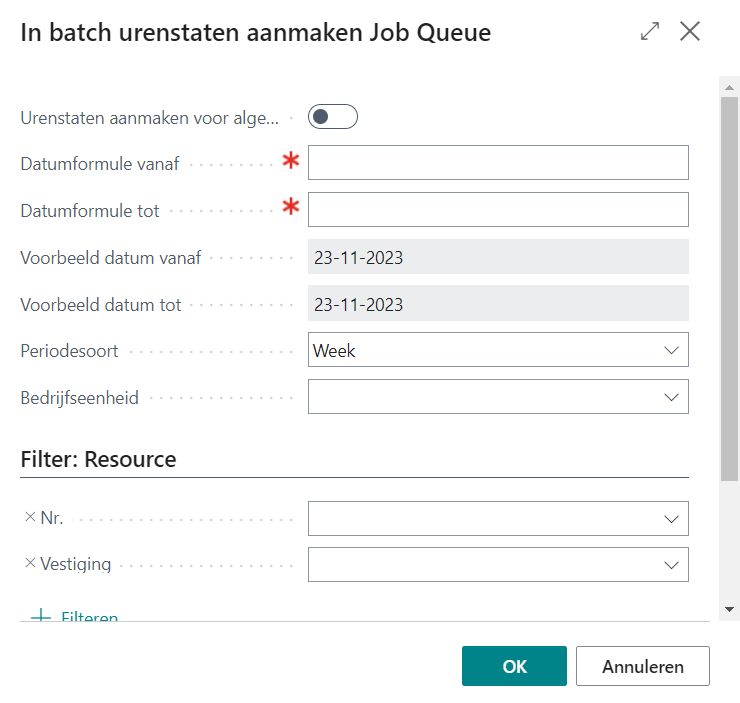Expand the Bedrijfseenheid dropdown arrow
The height and width of the screenshot is (703, 740).
[x=671, y=397]
